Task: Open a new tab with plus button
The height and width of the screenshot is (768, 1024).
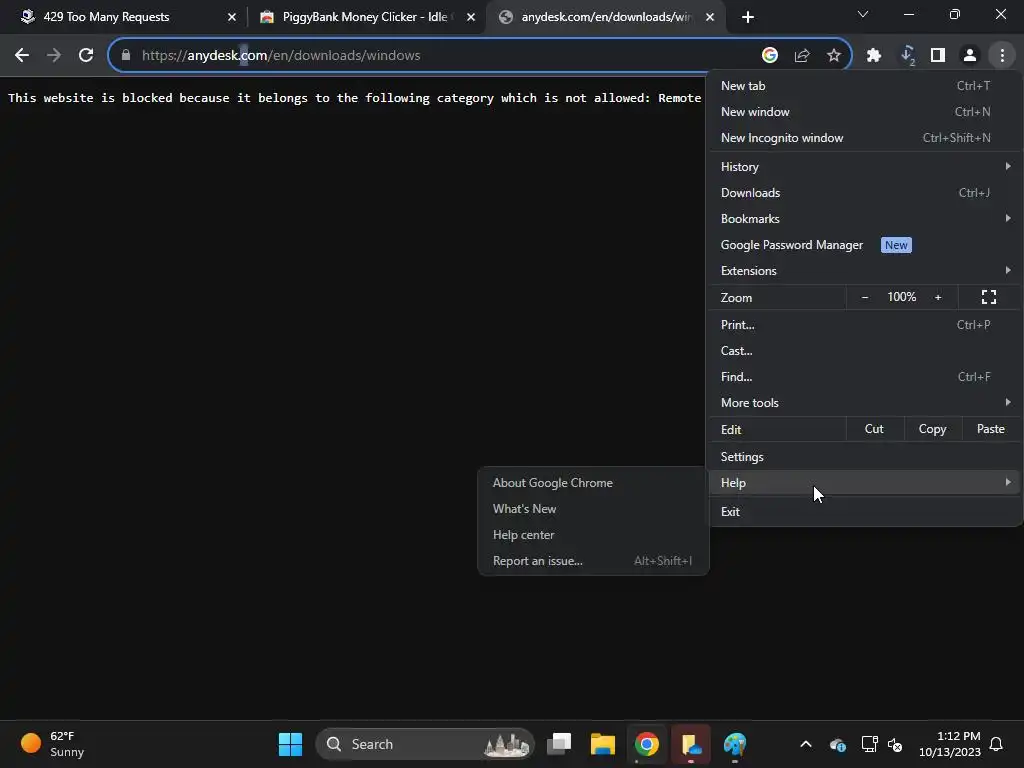Action: pyautogui.click(x=748, y=17)
